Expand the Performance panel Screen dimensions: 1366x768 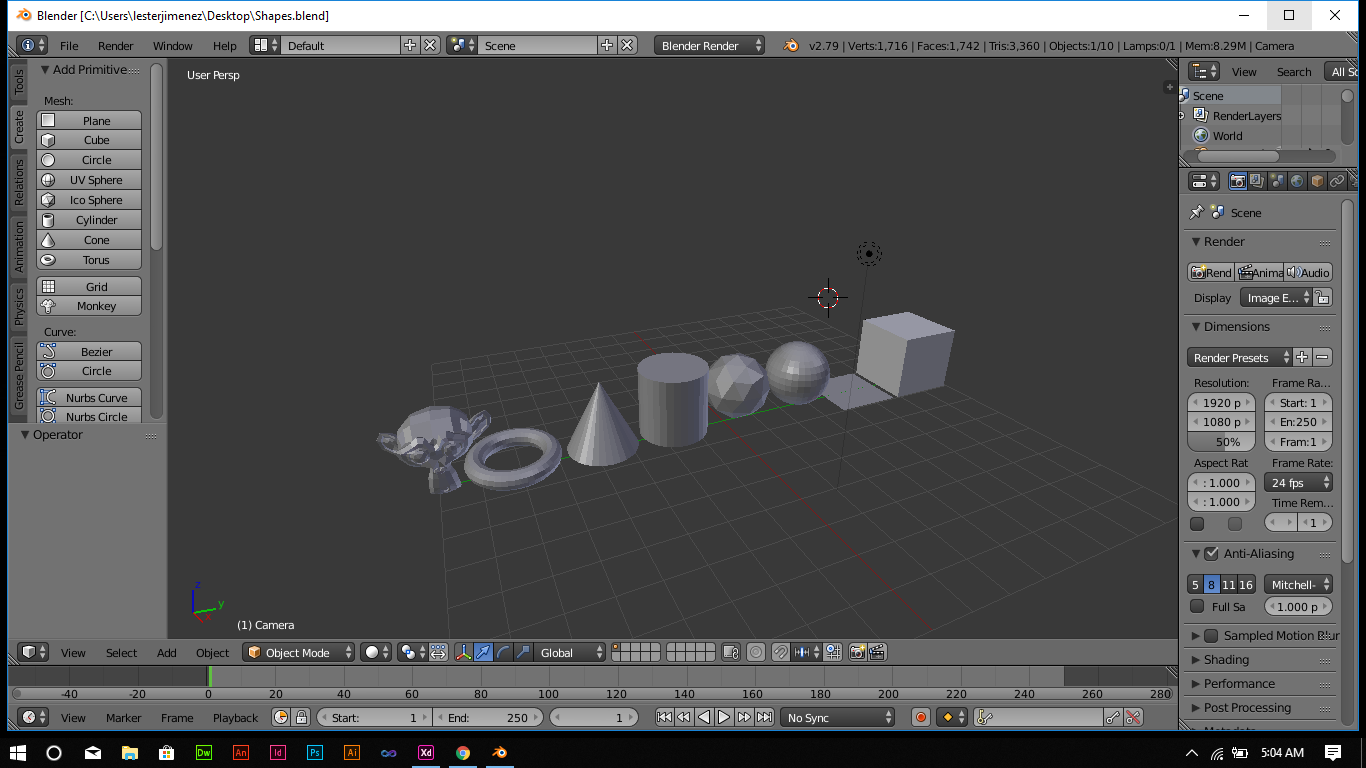click(1238, 684)
